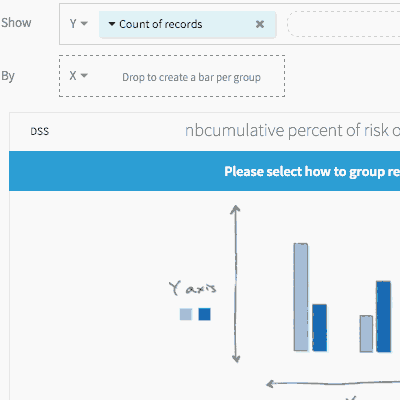Open the Y axis dropdown
The height and width of the screenshot is (400, 400).
79,24
